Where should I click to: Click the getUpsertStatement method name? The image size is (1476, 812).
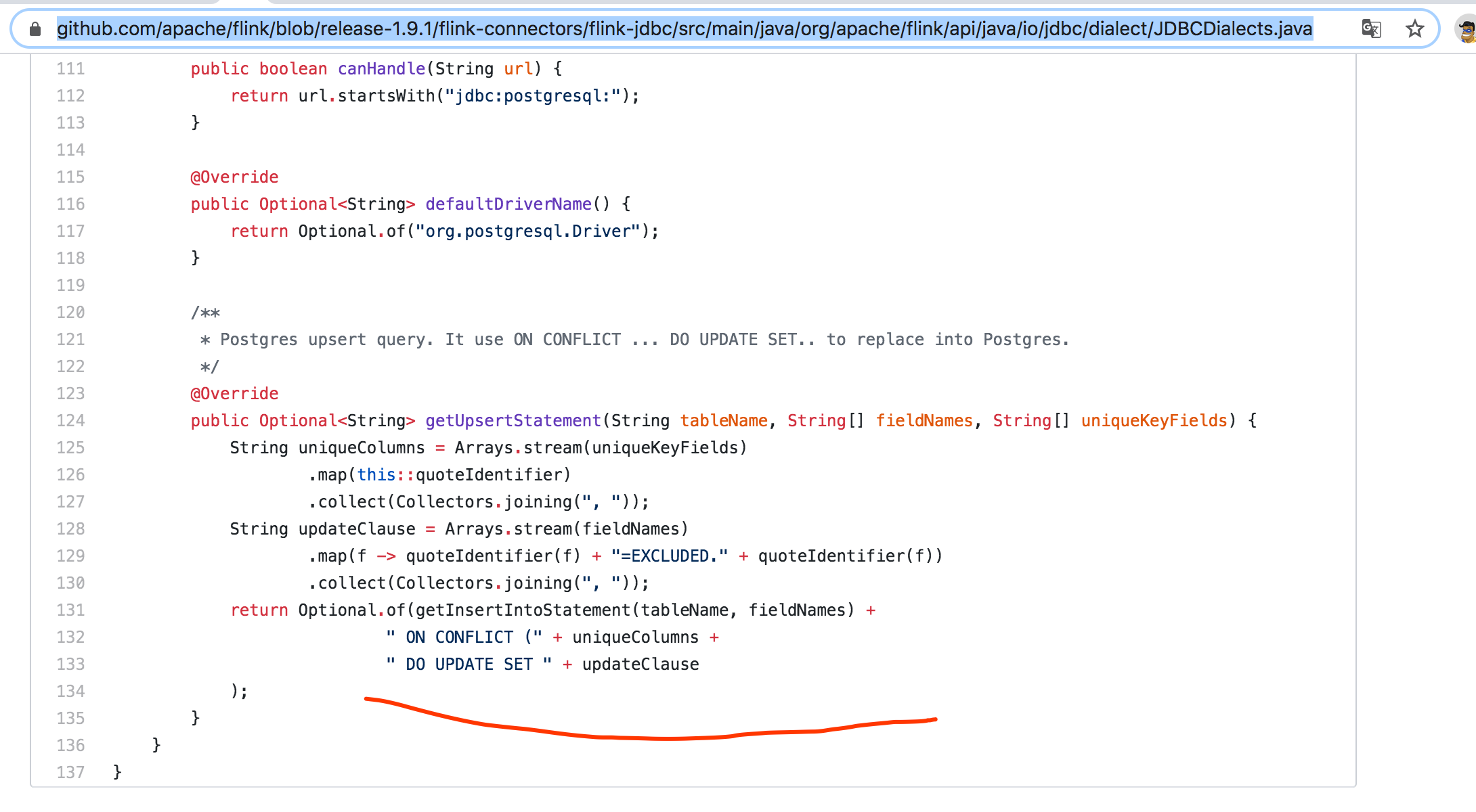click(513, 421)
